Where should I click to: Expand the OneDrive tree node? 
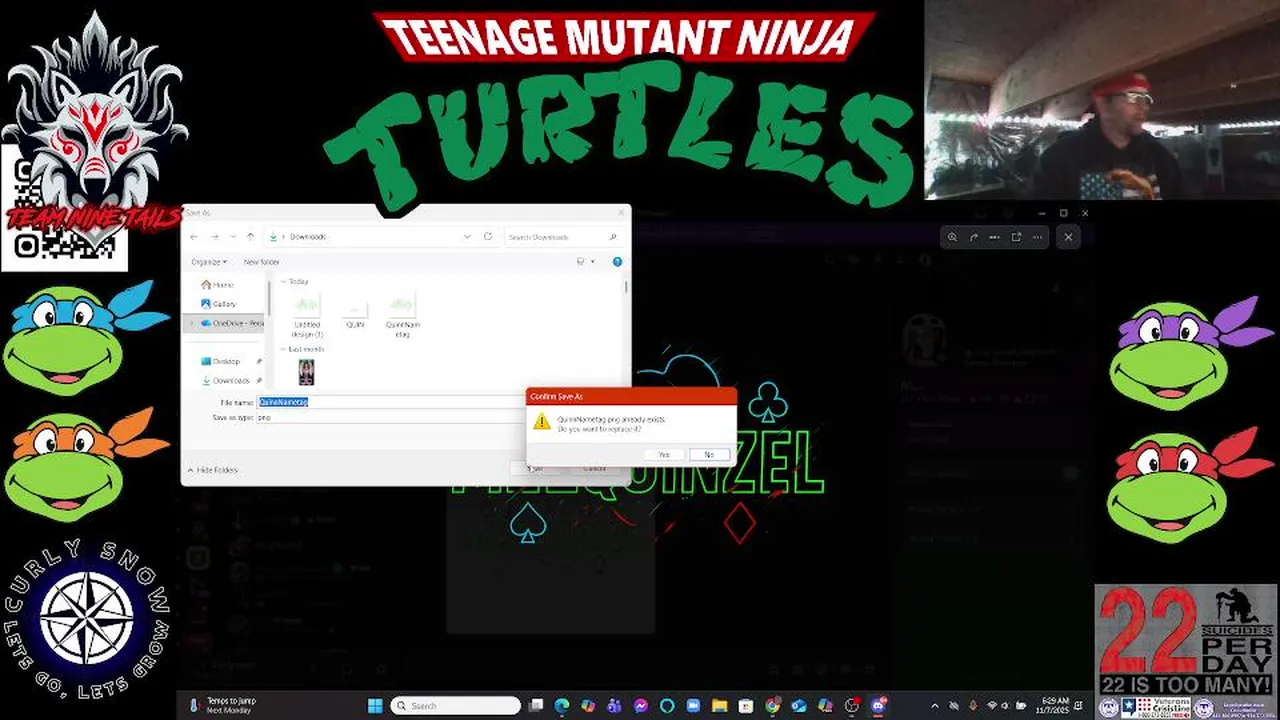coord(191,323)
